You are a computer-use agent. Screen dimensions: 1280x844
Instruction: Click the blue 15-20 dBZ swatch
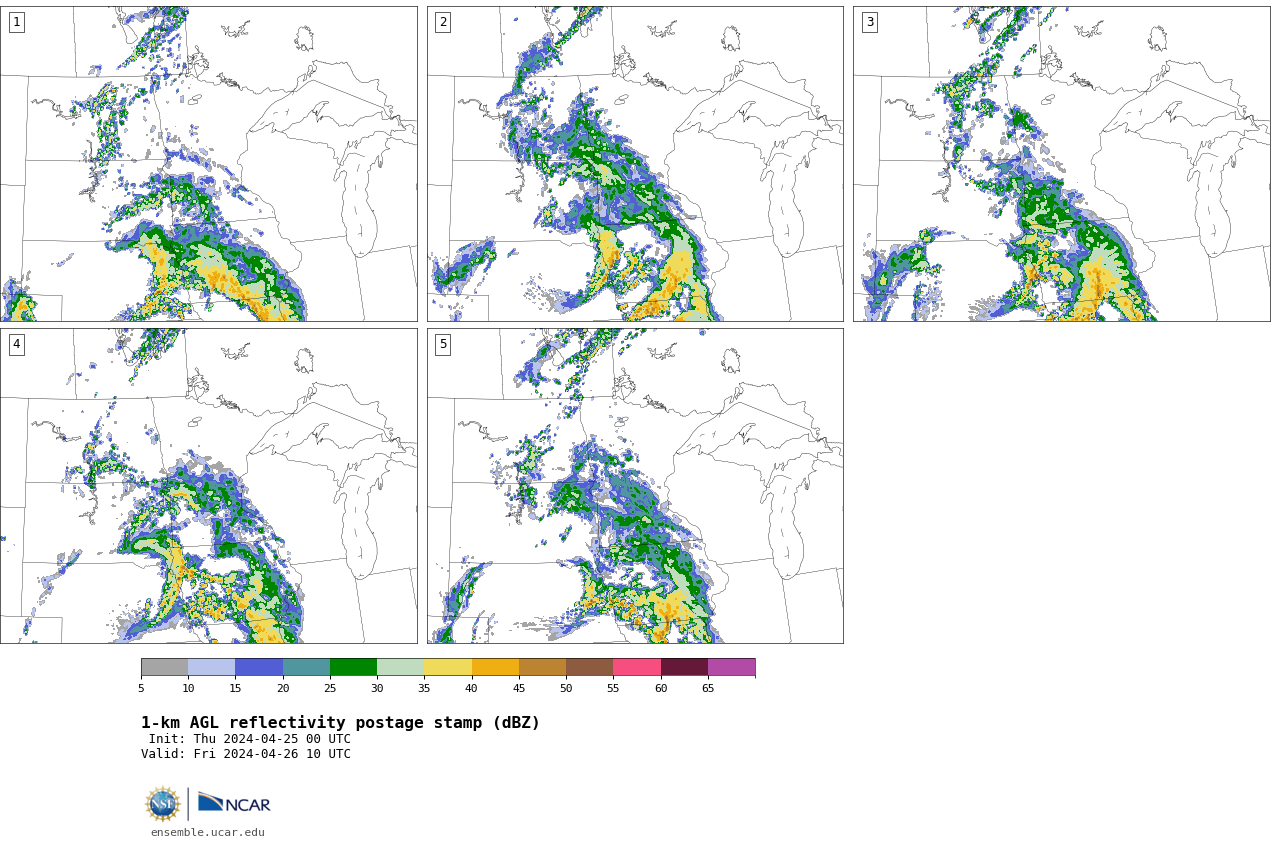coord(259,667)
